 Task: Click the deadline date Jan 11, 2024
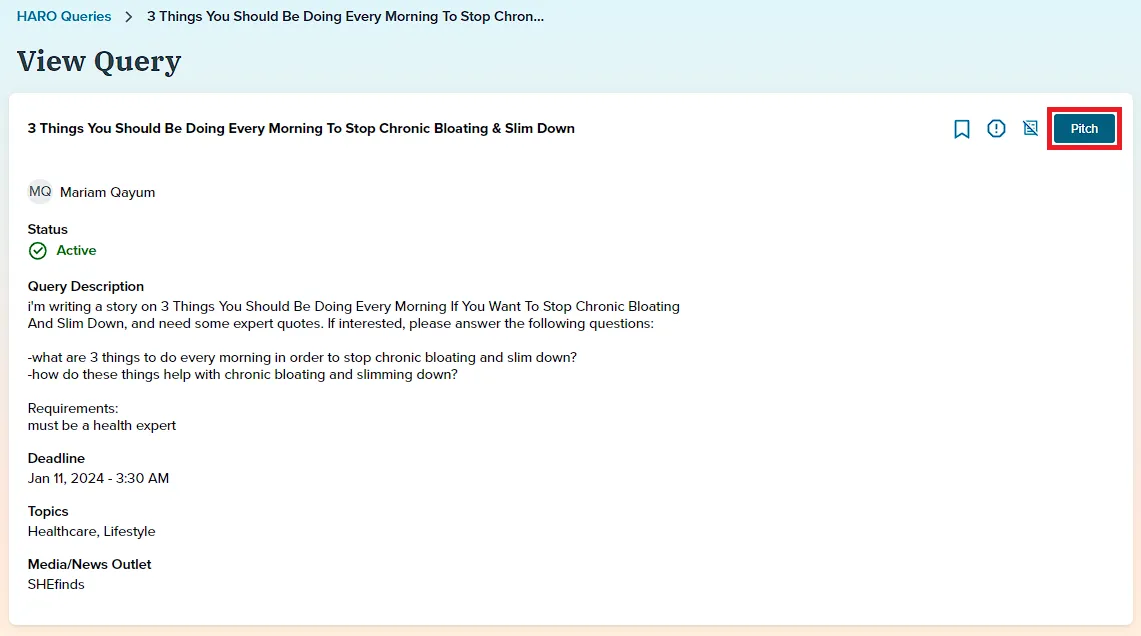65,478
